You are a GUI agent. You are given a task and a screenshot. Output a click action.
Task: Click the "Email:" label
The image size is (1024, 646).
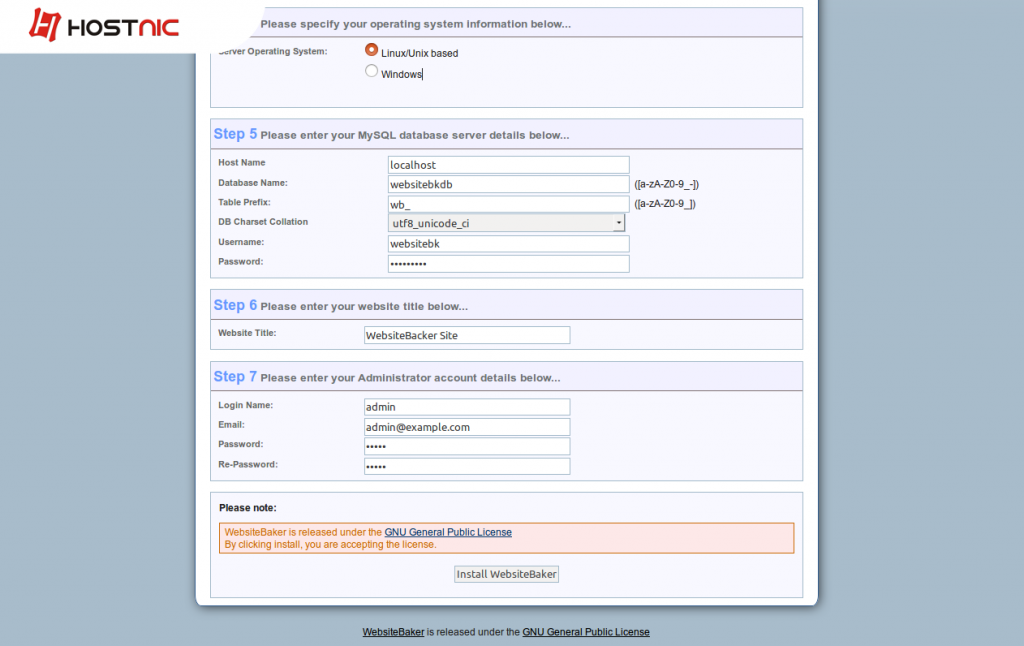pyautogui.click(x=231, y=425)
